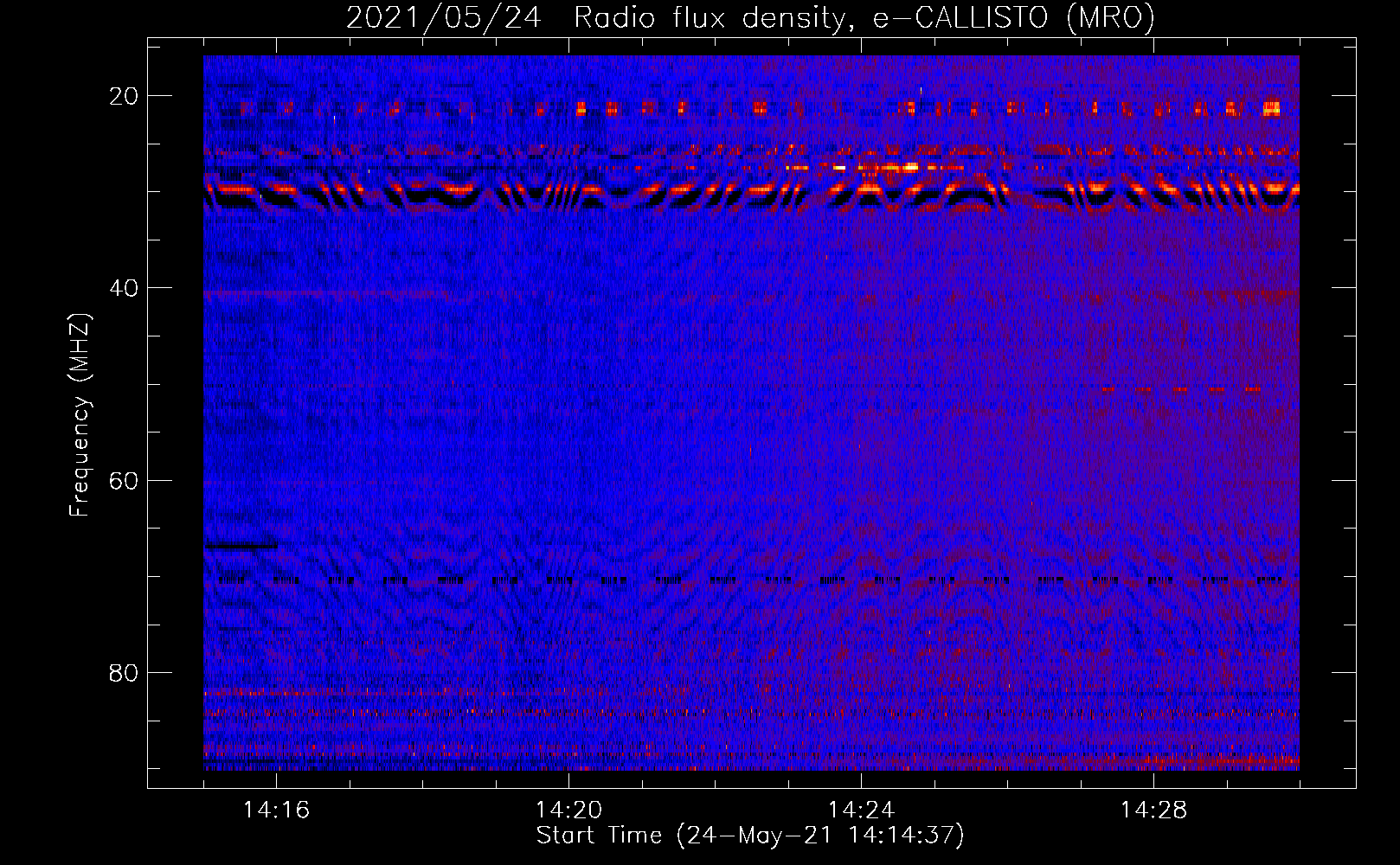The width and height of the screenshot is (1400, 865).
Task: Click the 'Start Time (24-May-21 14:14:37)' label
Action: [750, 836]
